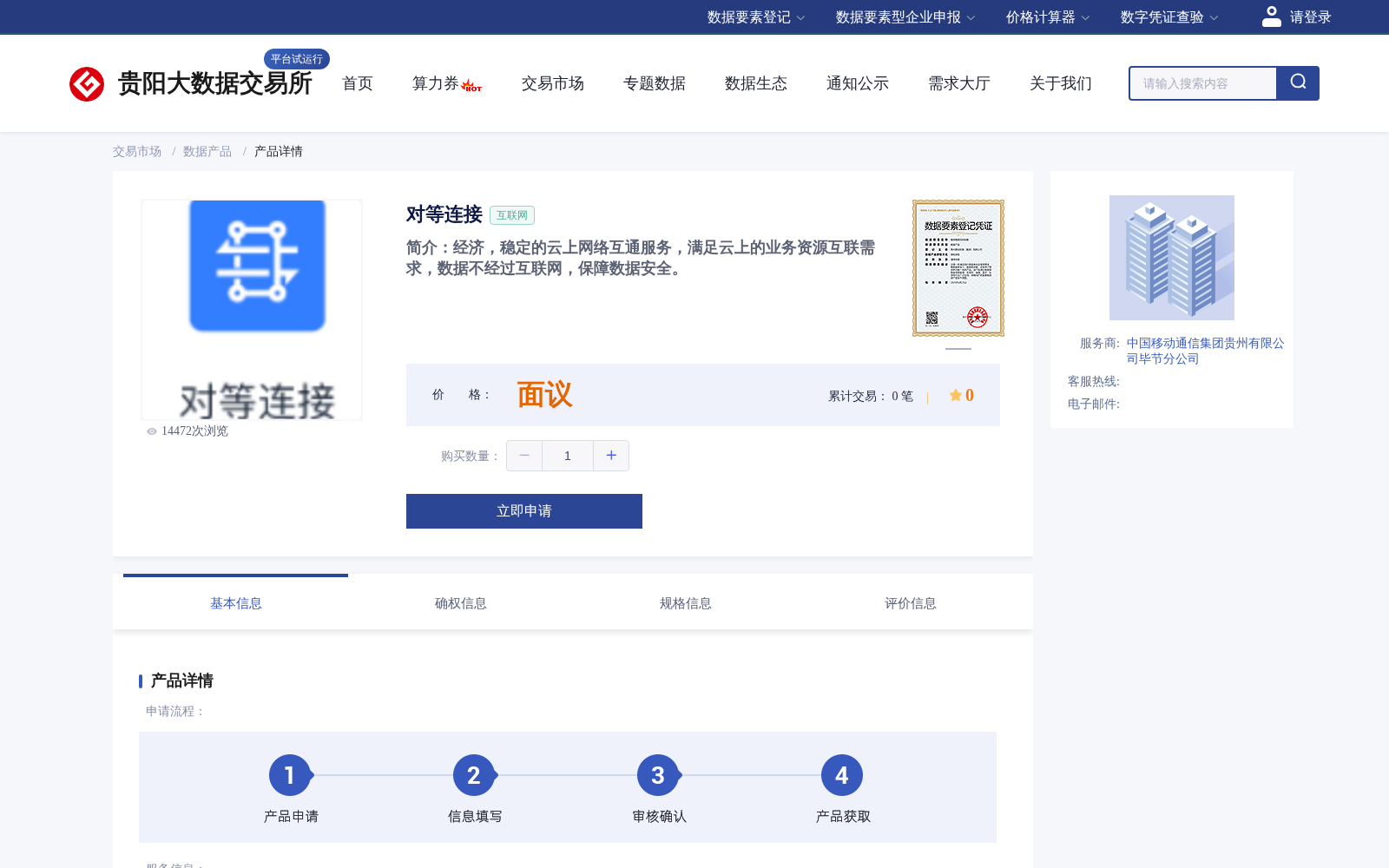1389x868 pixels.
Task: Go to 首页 in main navigation
Action: click(358, 83)
